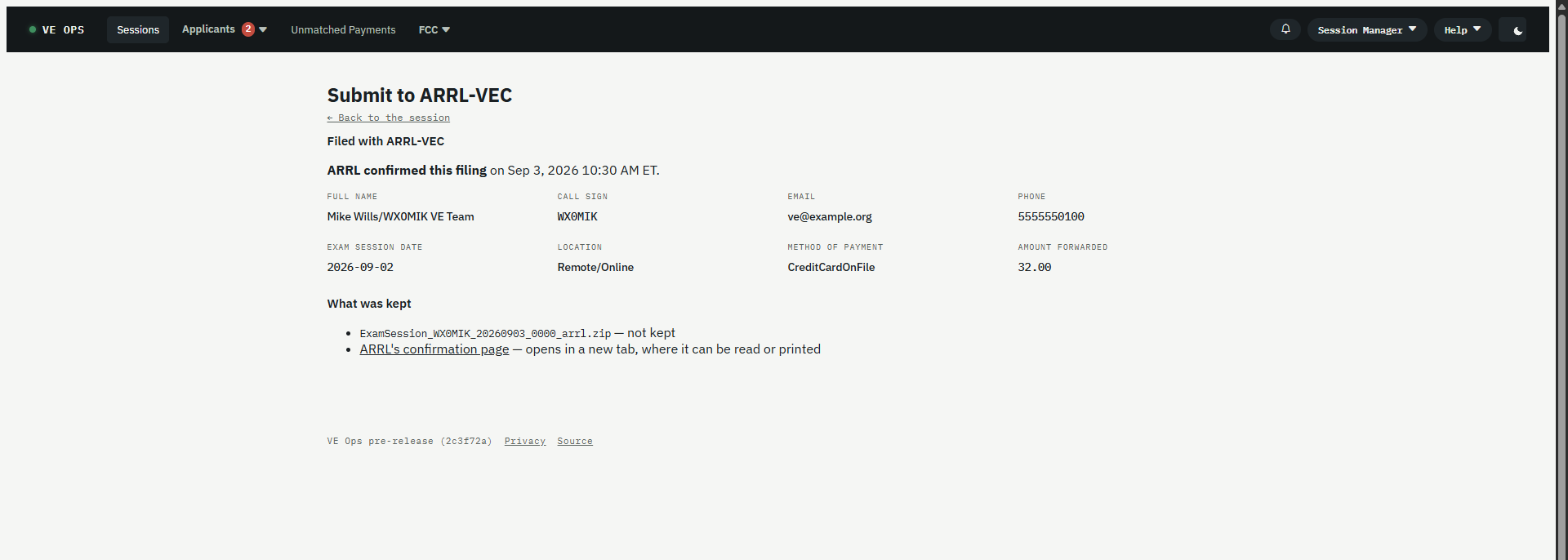Select amount forwarded 32.00
Image resolution: width=1568 pixels, height=560 pixels.
pyautogui.click(x=1034, y=267)
